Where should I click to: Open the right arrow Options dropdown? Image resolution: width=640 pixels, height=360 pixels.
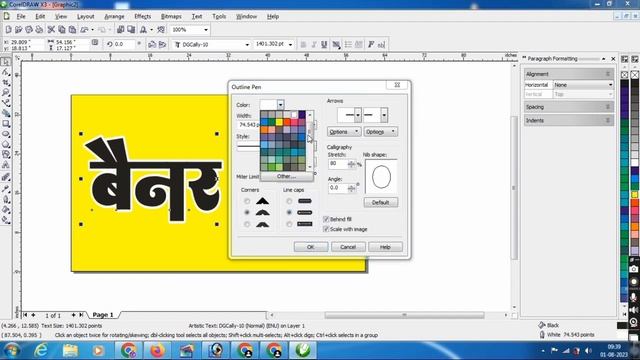[x=380, y=132]
